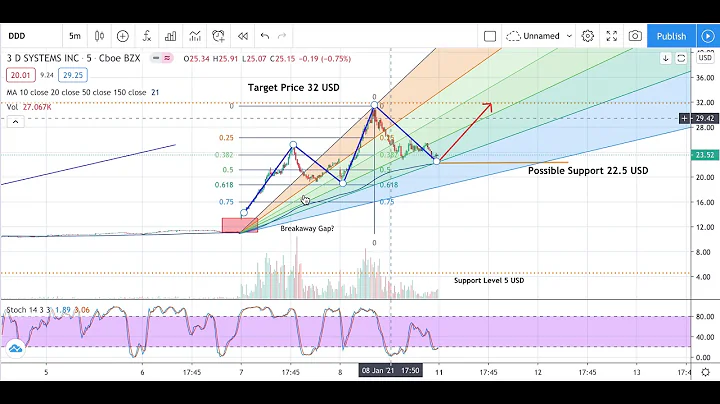
Task: Open the DDD symbol search
Action: pyautogui.click(x=17, y=36)
